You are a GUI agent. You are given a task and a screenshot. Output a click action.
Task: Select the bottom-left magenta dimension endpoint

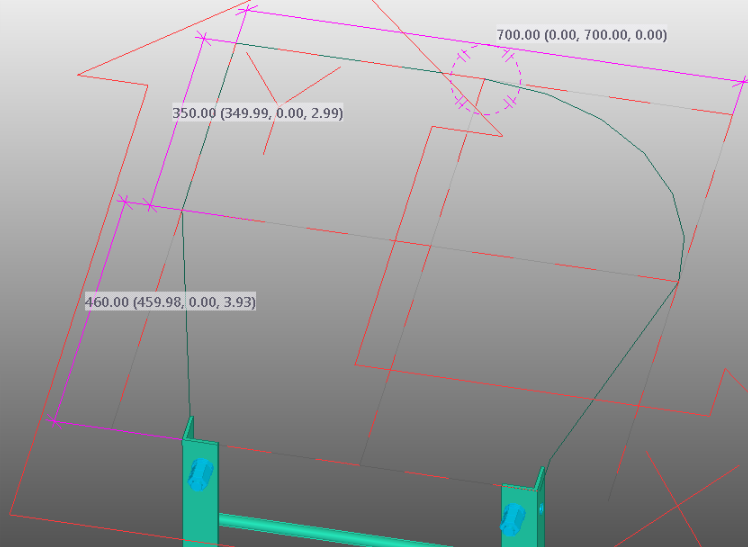(53, 421)
